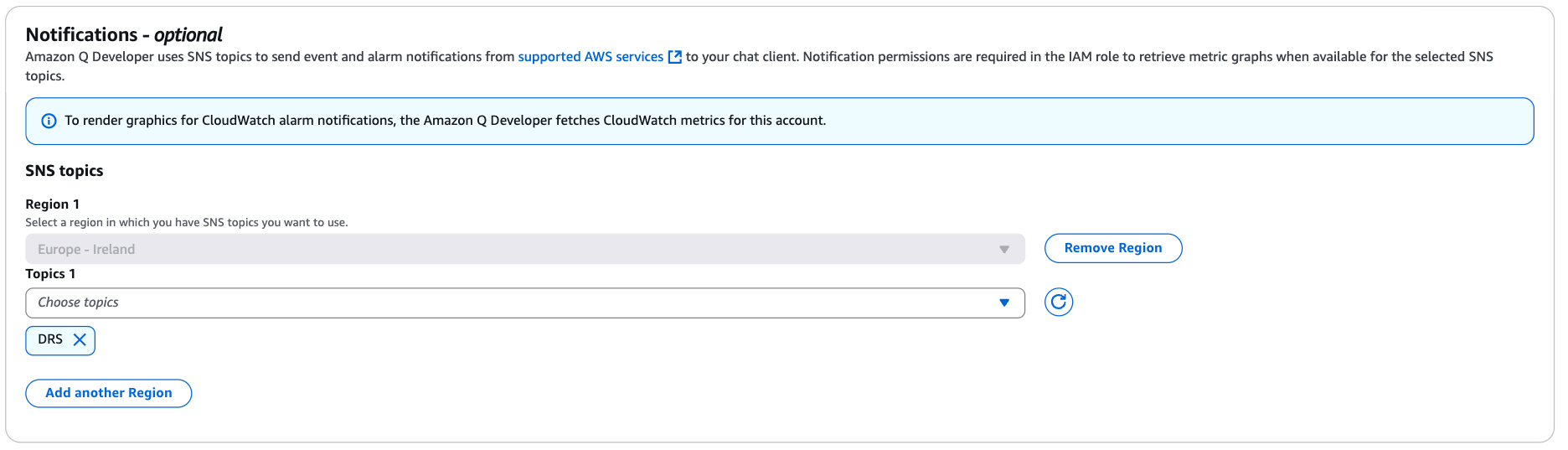Click Add another Region button

(x=109, y=394)
